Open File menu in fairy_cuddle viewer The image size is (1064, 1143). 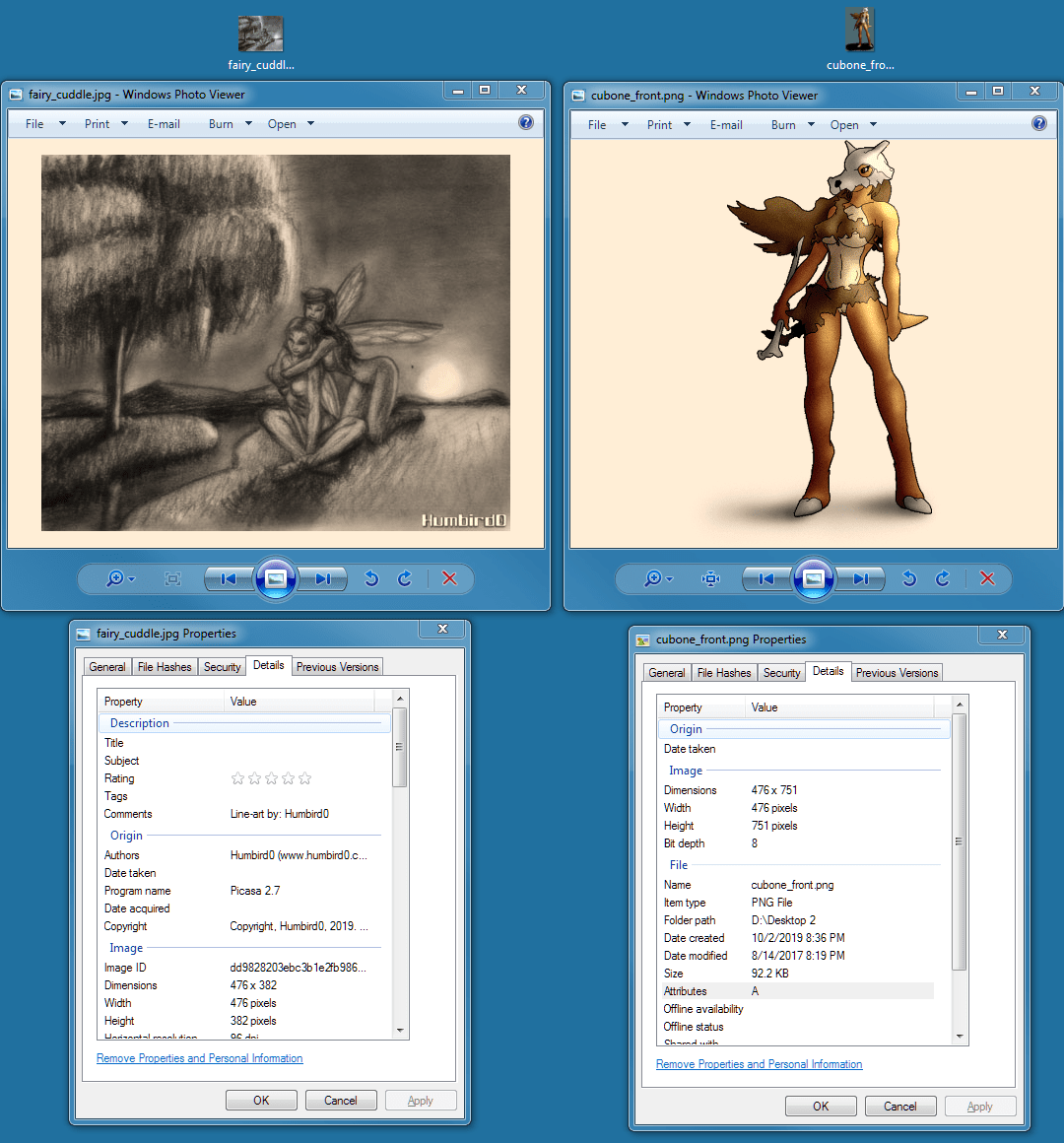pyautogui.click(x=34, y=124)
